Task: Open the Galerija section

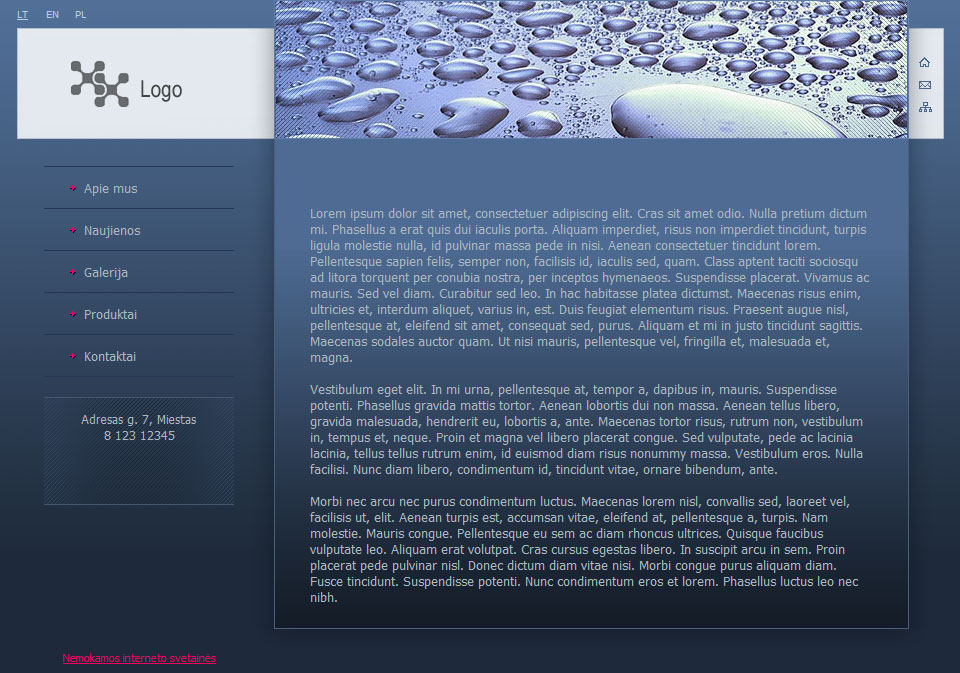Action: pyautogui.click(x=106, y=273)
